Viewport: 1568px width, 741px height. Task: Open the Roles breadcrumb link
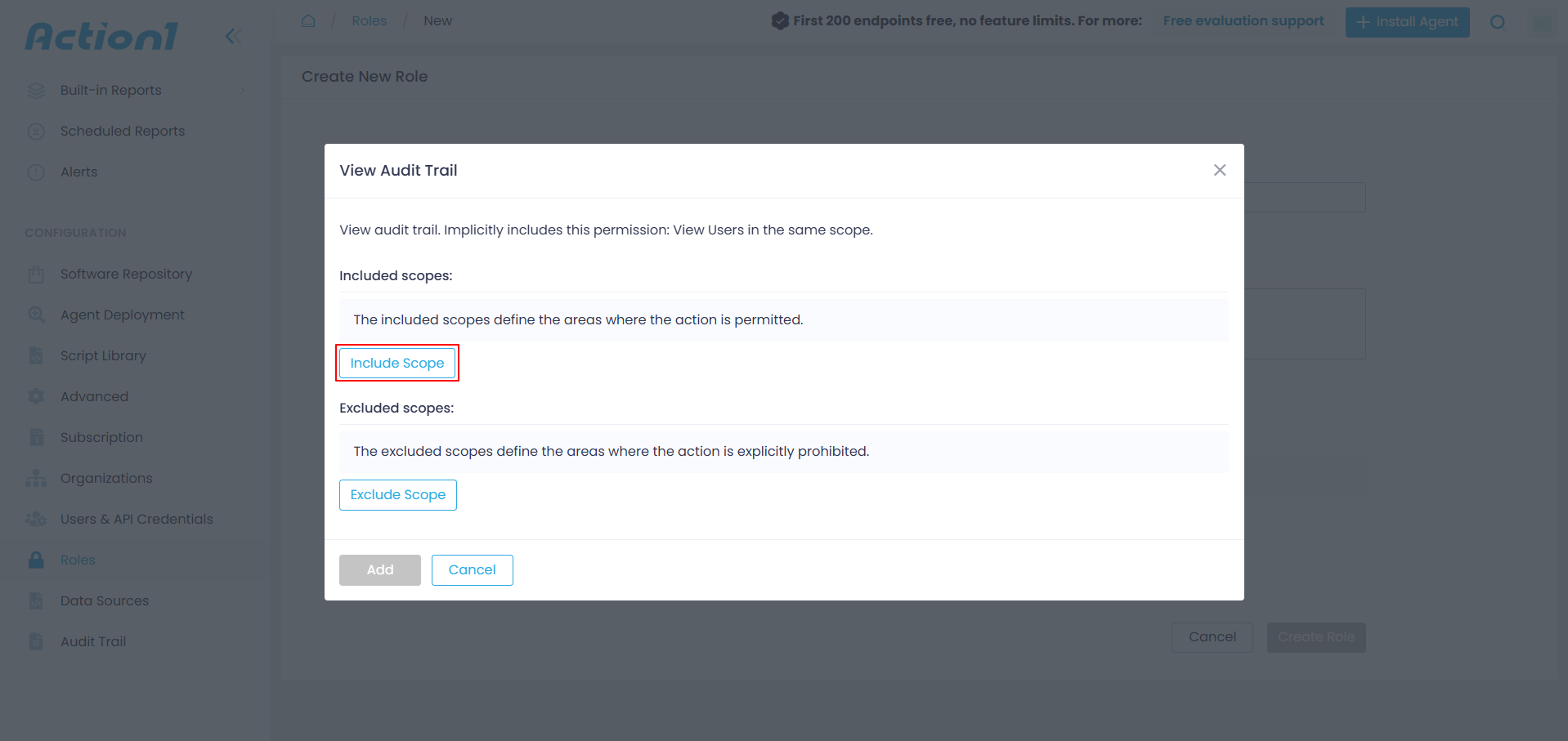pyautogui.click(x=370, y=20)
